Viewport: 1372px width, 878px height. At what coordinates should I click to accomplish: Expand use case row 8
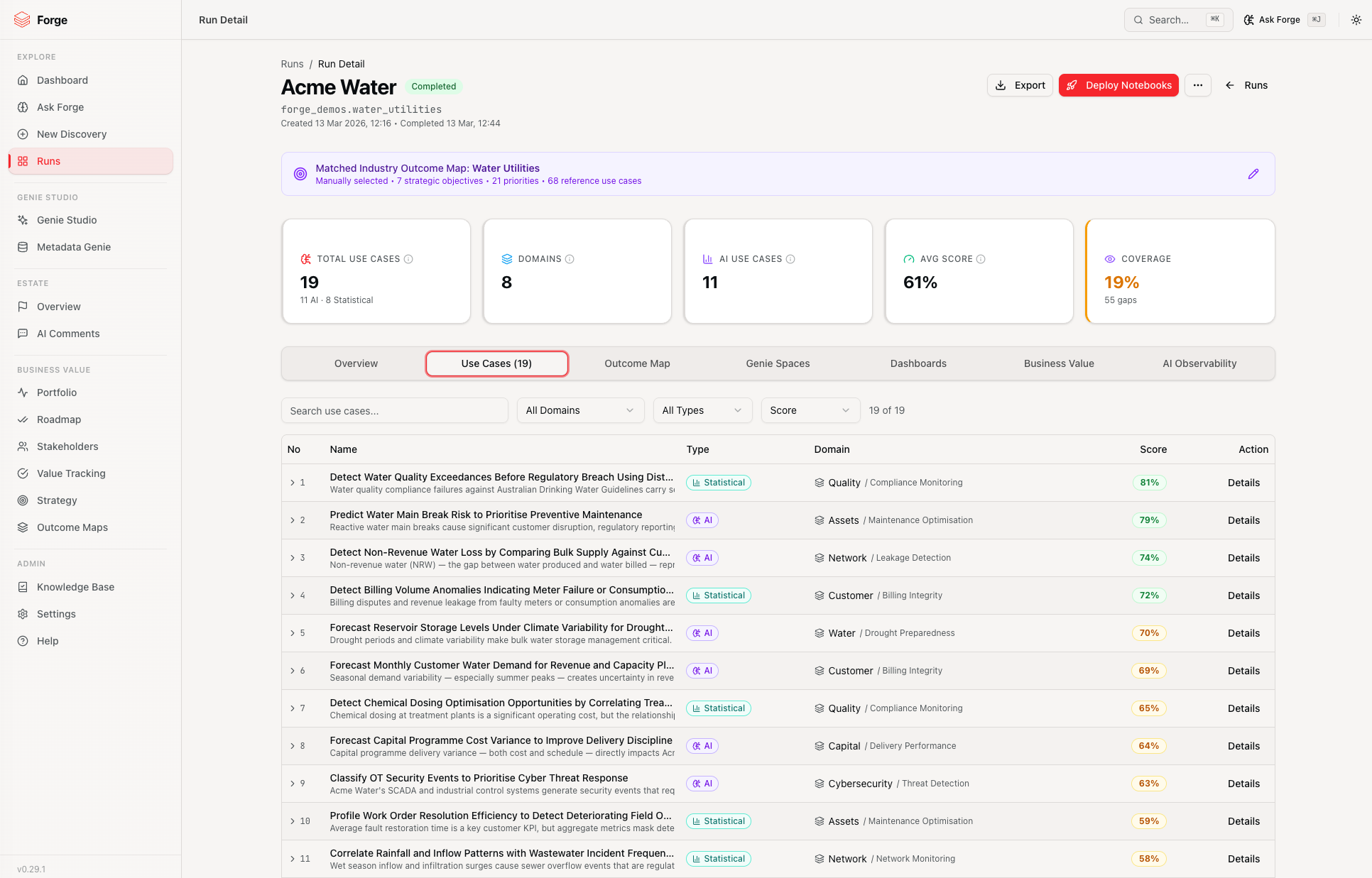292,746
